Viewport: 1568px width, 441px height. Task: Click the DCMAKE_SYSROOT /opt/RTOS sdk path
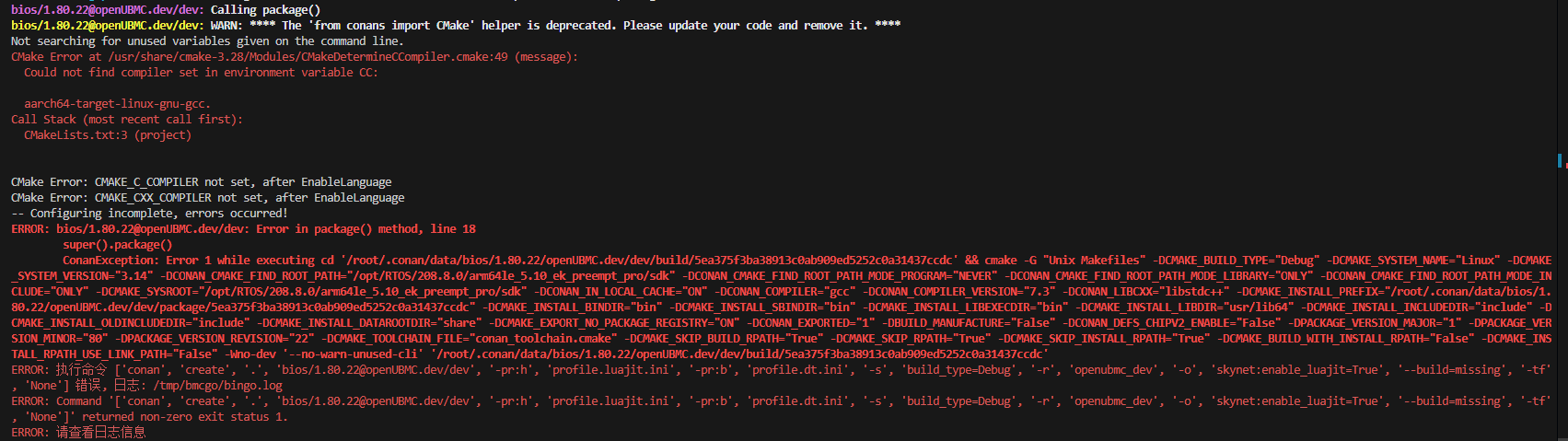tap(348, 292)
